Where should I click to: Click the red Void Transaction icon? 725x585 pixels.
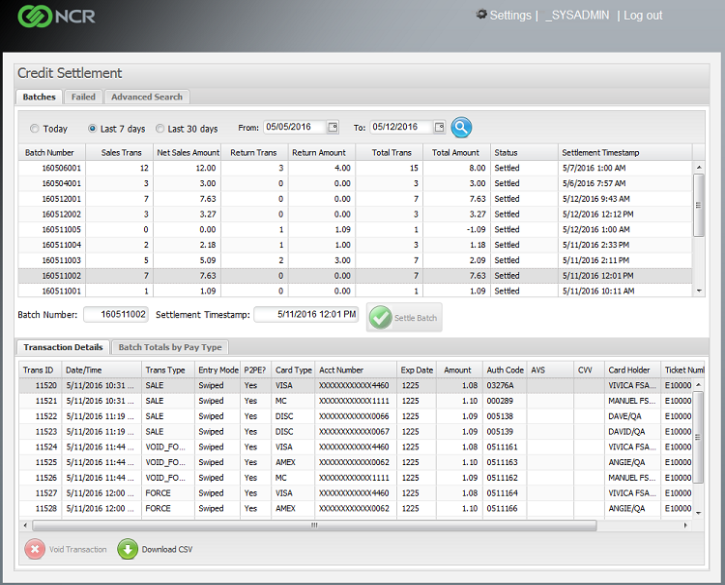click(x=33, y=549)
